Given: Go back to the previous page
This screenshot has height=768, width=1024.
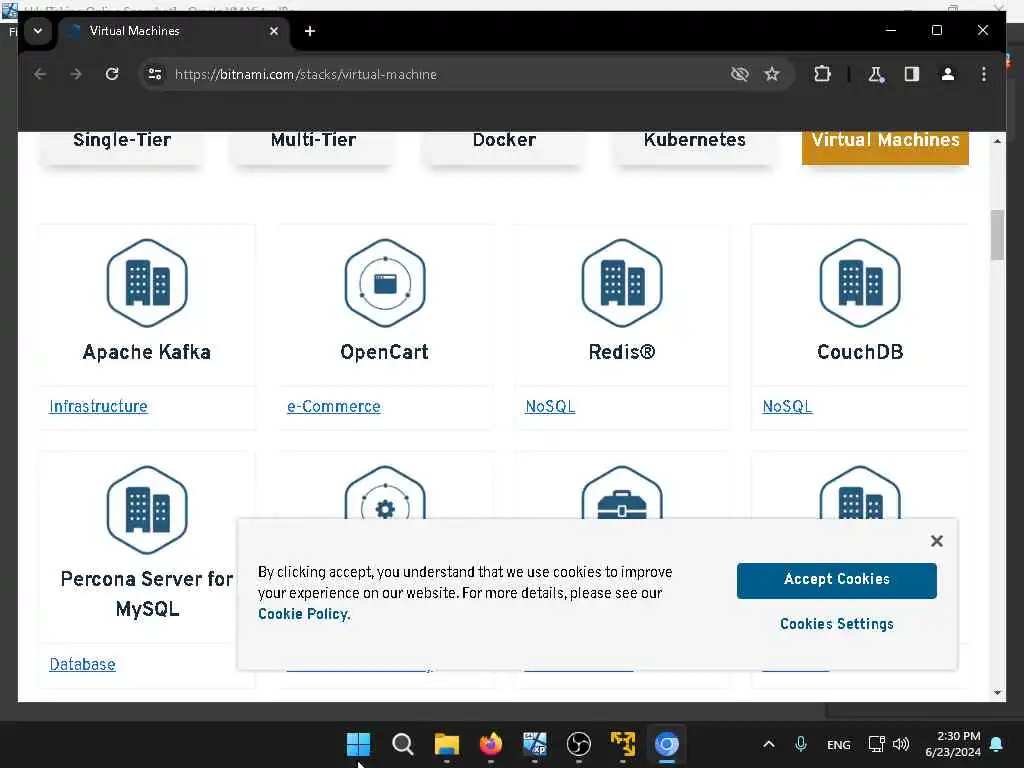Looking at the screenshot, I should tap(40, 74).
